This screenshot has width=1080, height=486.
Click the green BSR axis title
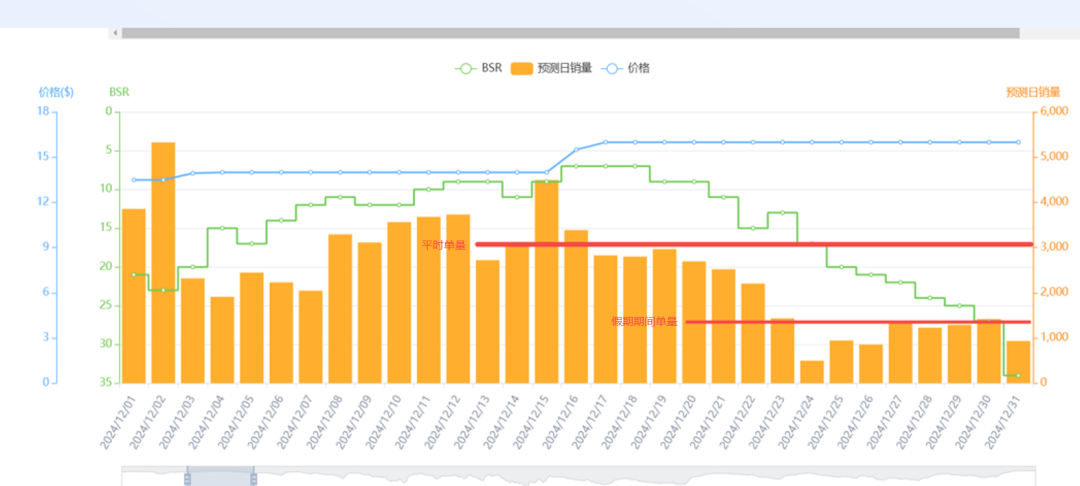119,92
